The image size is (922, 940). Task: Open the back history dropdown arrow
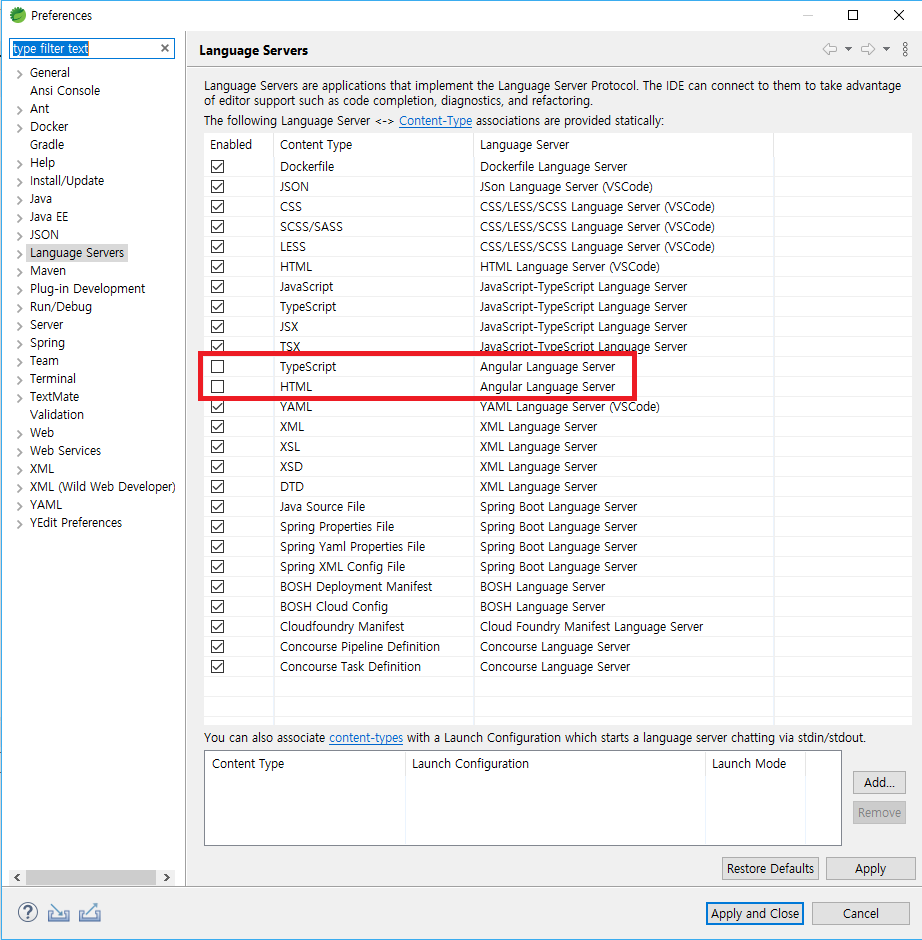pos(848,49)
